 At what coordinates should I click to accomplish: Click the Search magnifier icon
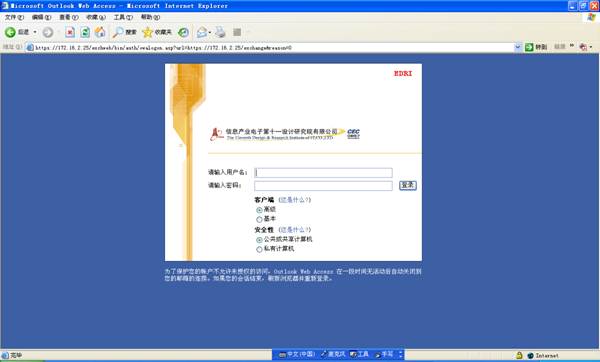(118, 33)
